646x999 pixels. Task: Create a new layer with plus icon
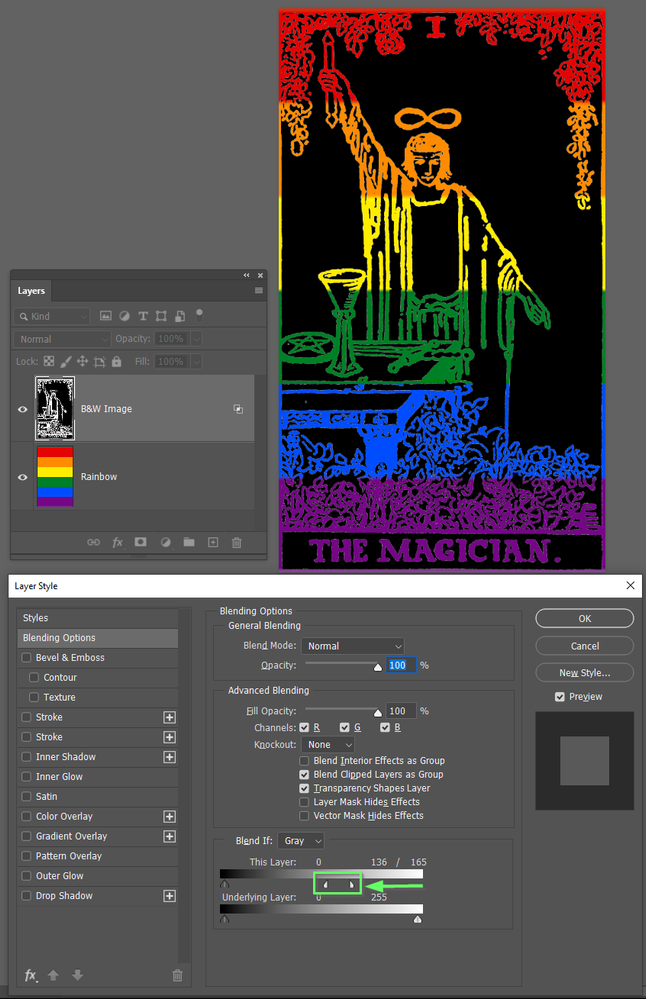click(213, 542)
